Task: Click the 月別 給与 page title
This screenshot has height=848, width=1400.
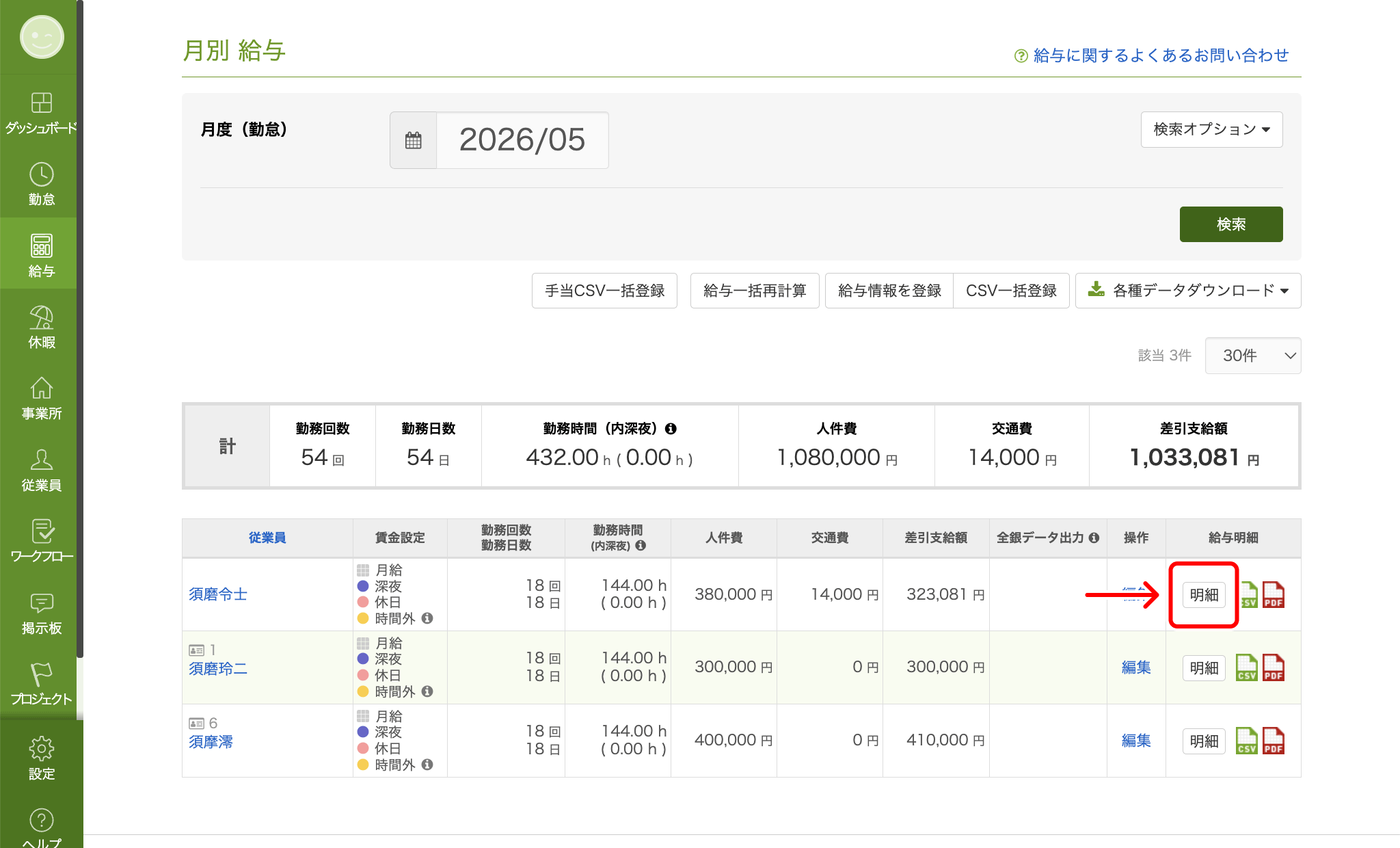Action: 234,51
